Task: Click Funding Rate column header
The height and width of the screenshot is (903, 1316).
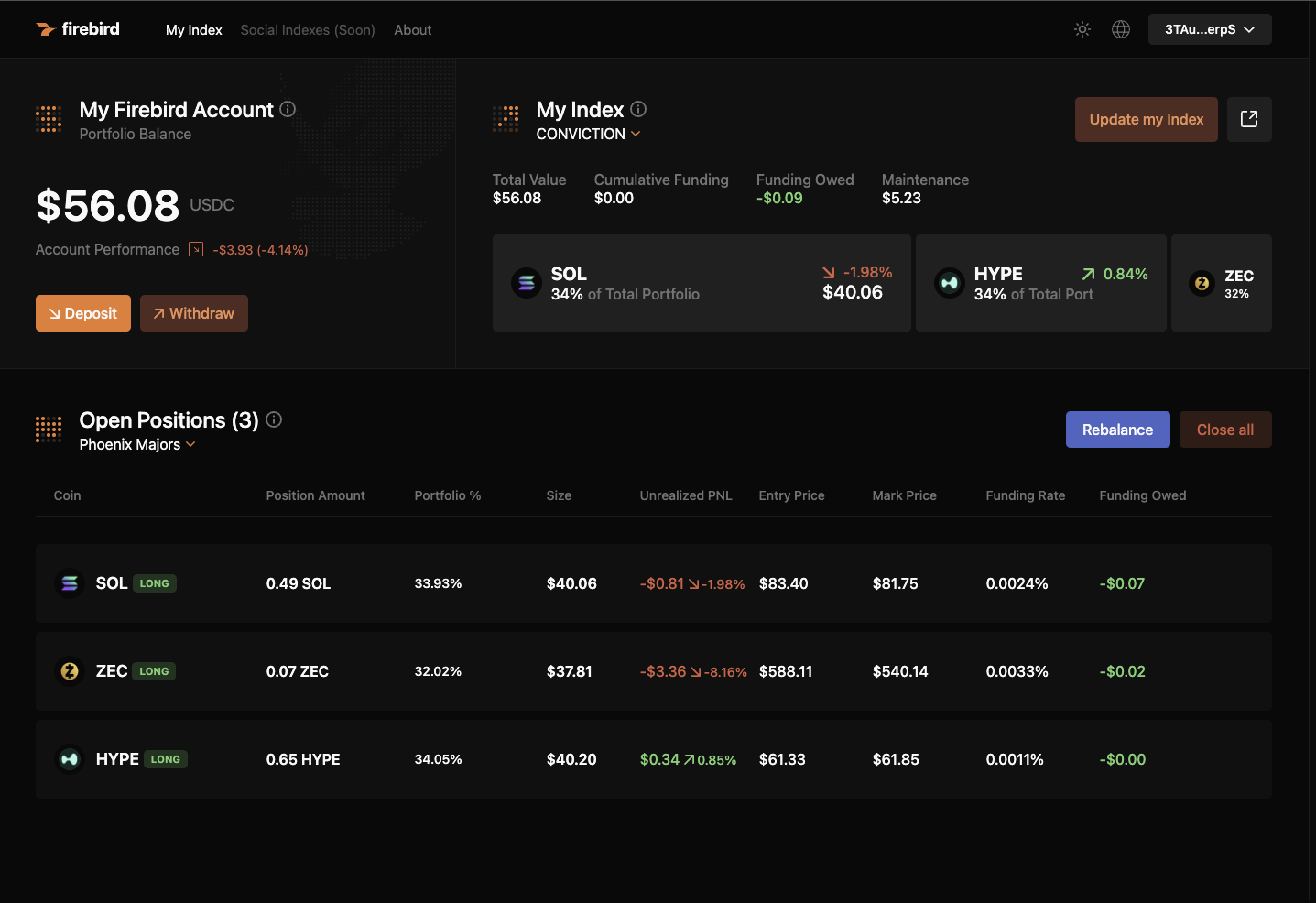Action: point(1026,495)
